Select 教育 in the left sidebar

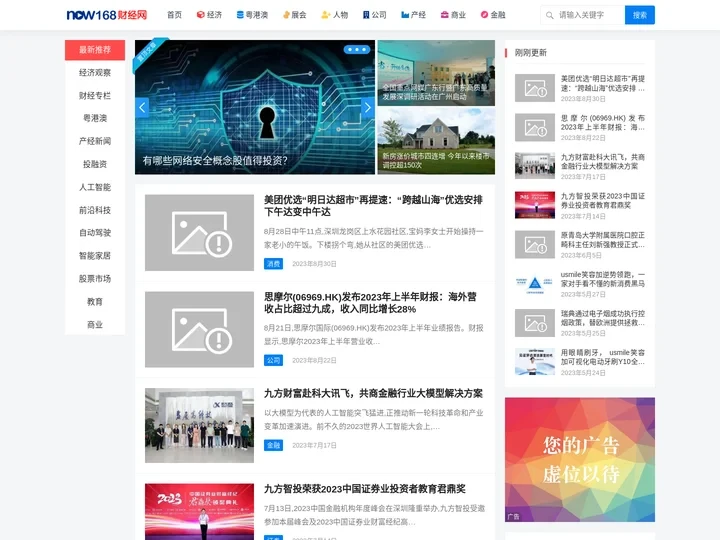point(95,302)
